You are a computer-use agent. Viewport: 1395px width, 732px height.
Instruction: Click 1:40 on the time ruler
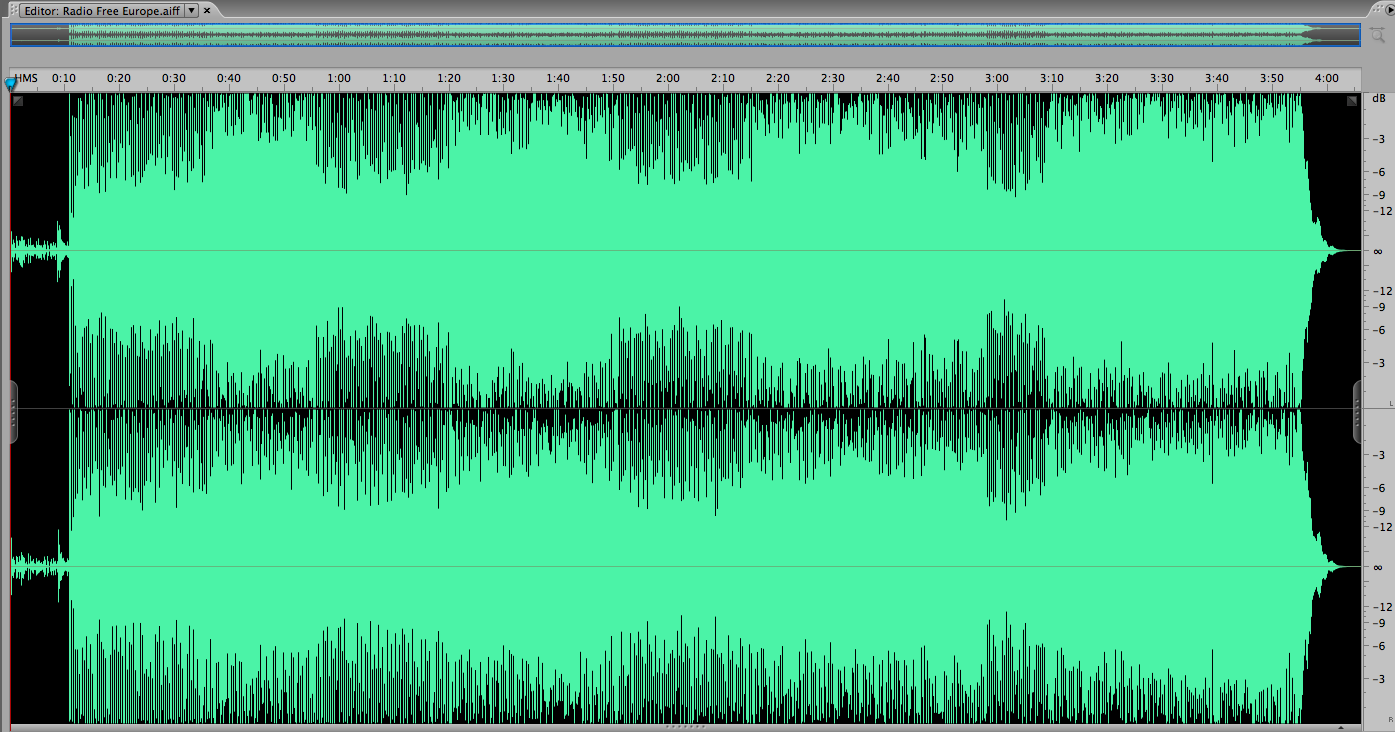pyautogui.click(x=558, y=78)
